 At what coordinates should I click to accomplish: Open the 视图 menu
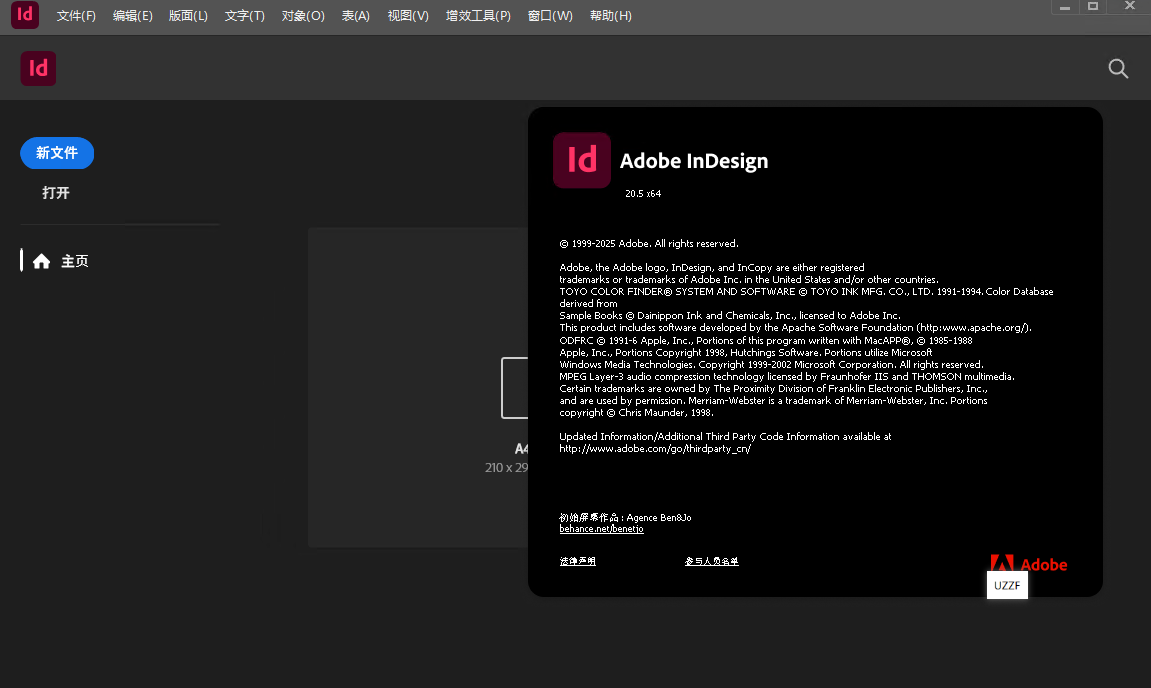point(407,15)
